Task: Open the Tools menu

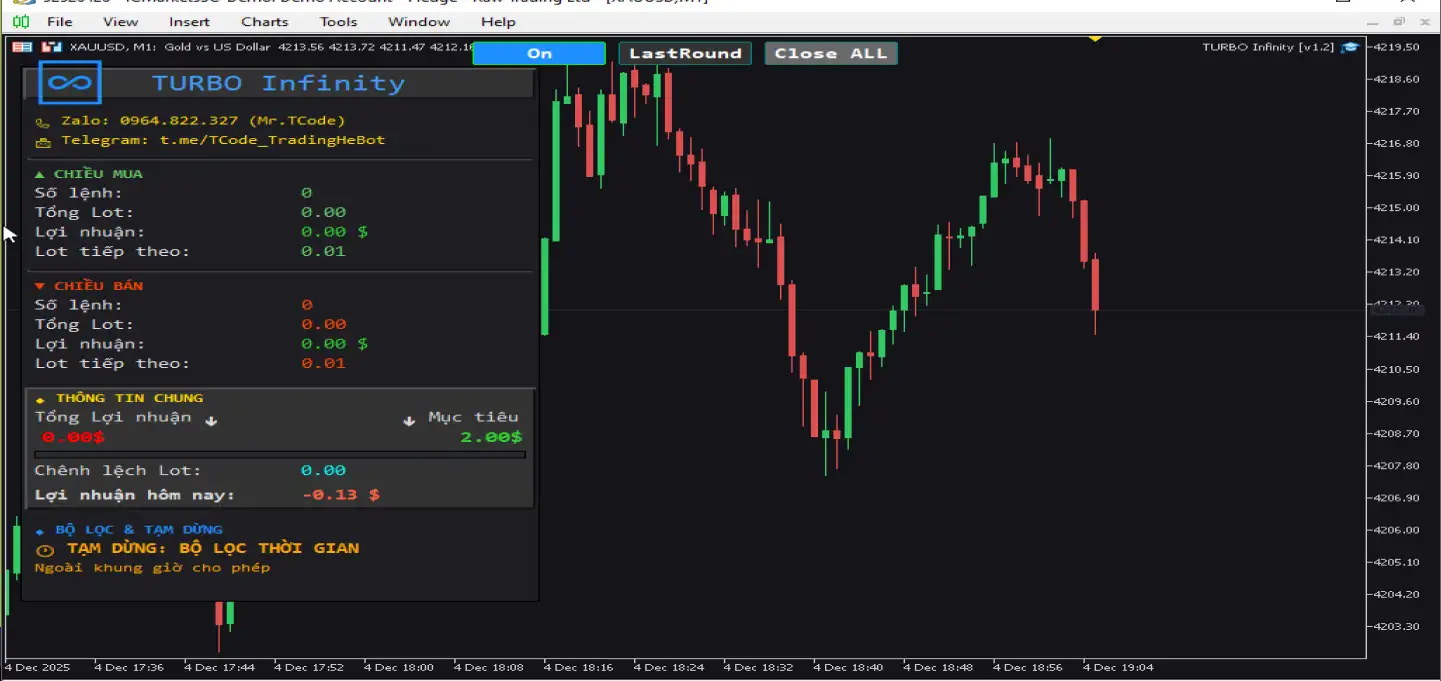Action: [x=338, y=21]
